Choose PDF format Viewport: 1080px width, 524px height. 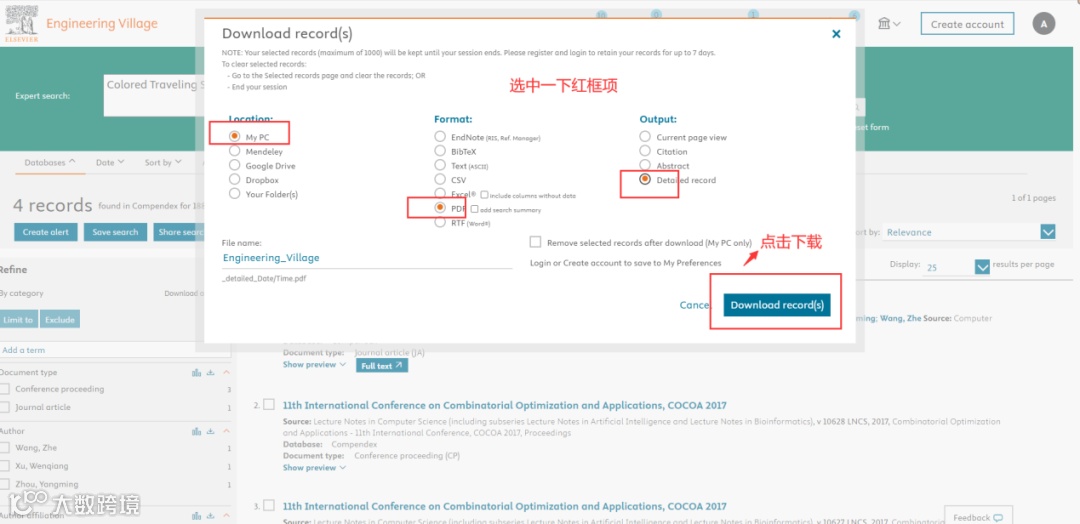(x=439, y=208)
